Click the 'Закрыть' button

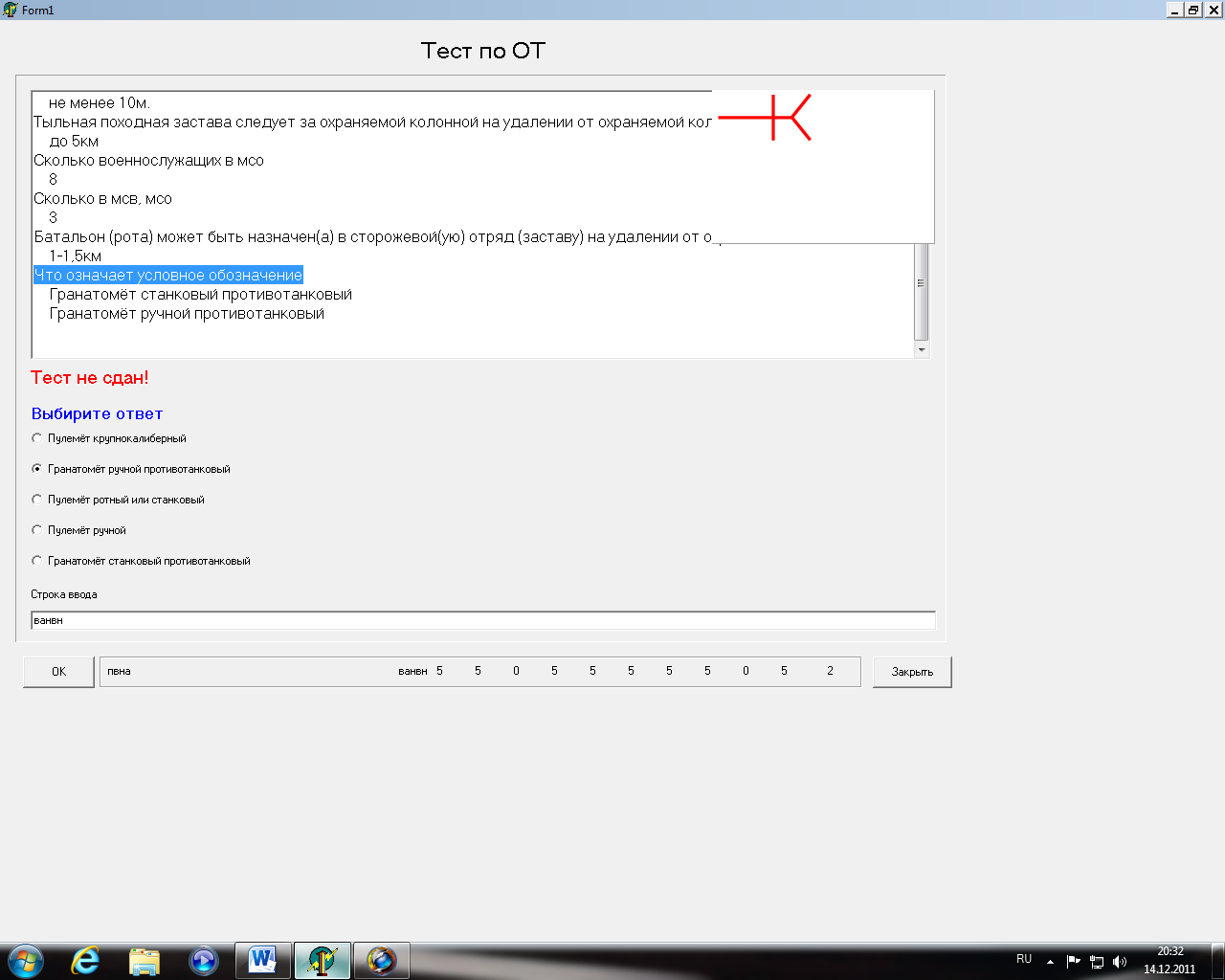(912, 672)
